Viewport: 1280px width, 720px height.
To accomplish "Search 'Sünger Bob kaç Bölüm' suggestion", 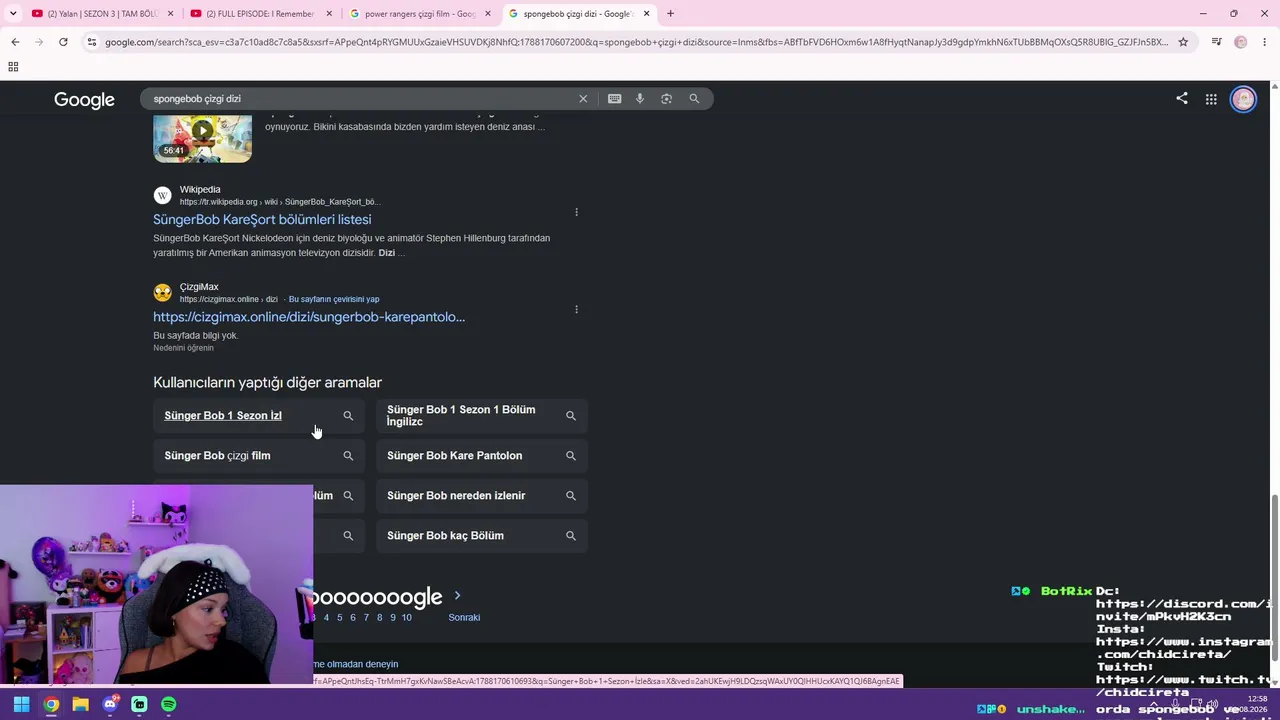I will 482,536.
